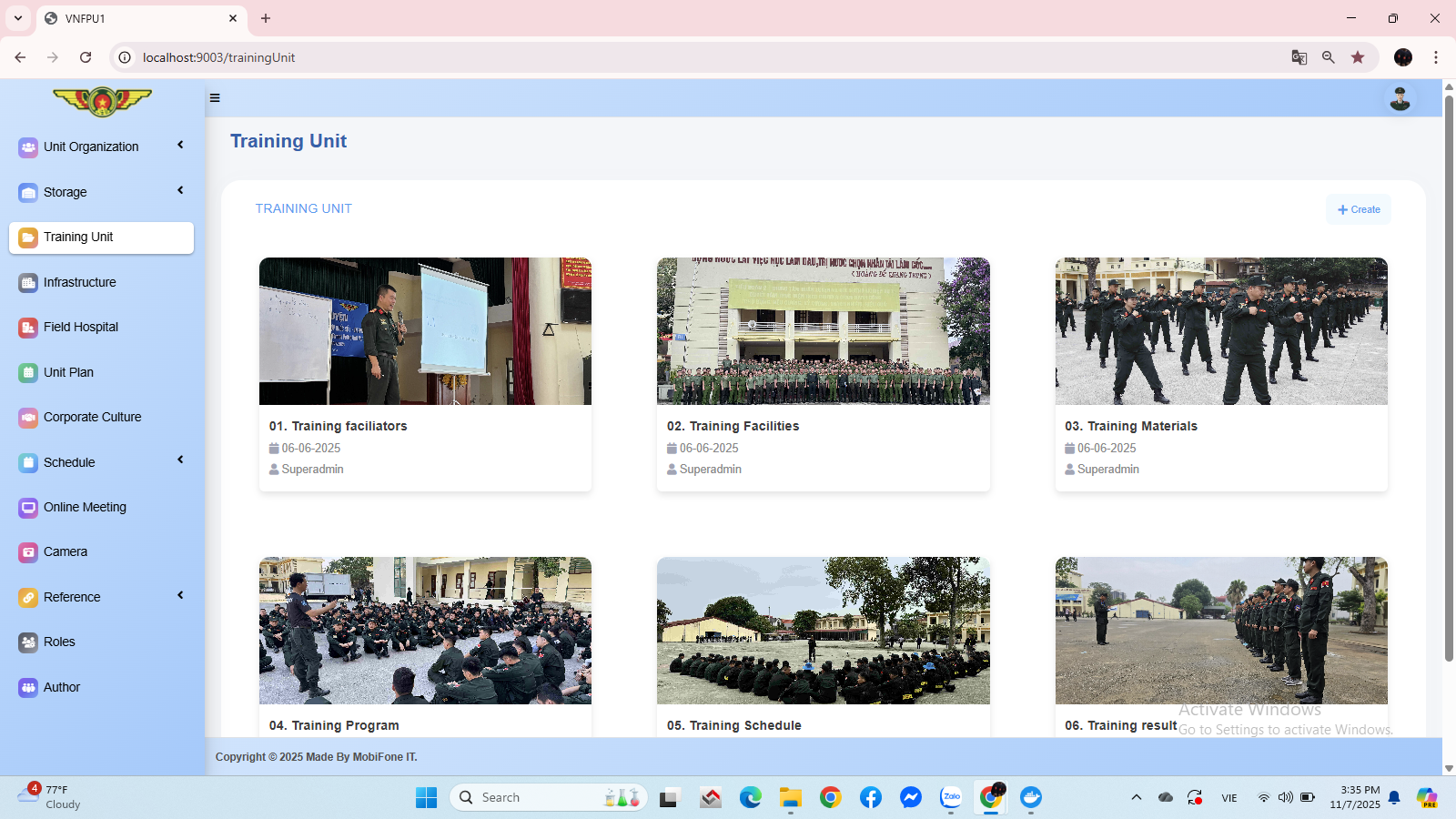Screen dimensions: 1456x819
Task: Click the Create button
Action: click(1359, 209)
